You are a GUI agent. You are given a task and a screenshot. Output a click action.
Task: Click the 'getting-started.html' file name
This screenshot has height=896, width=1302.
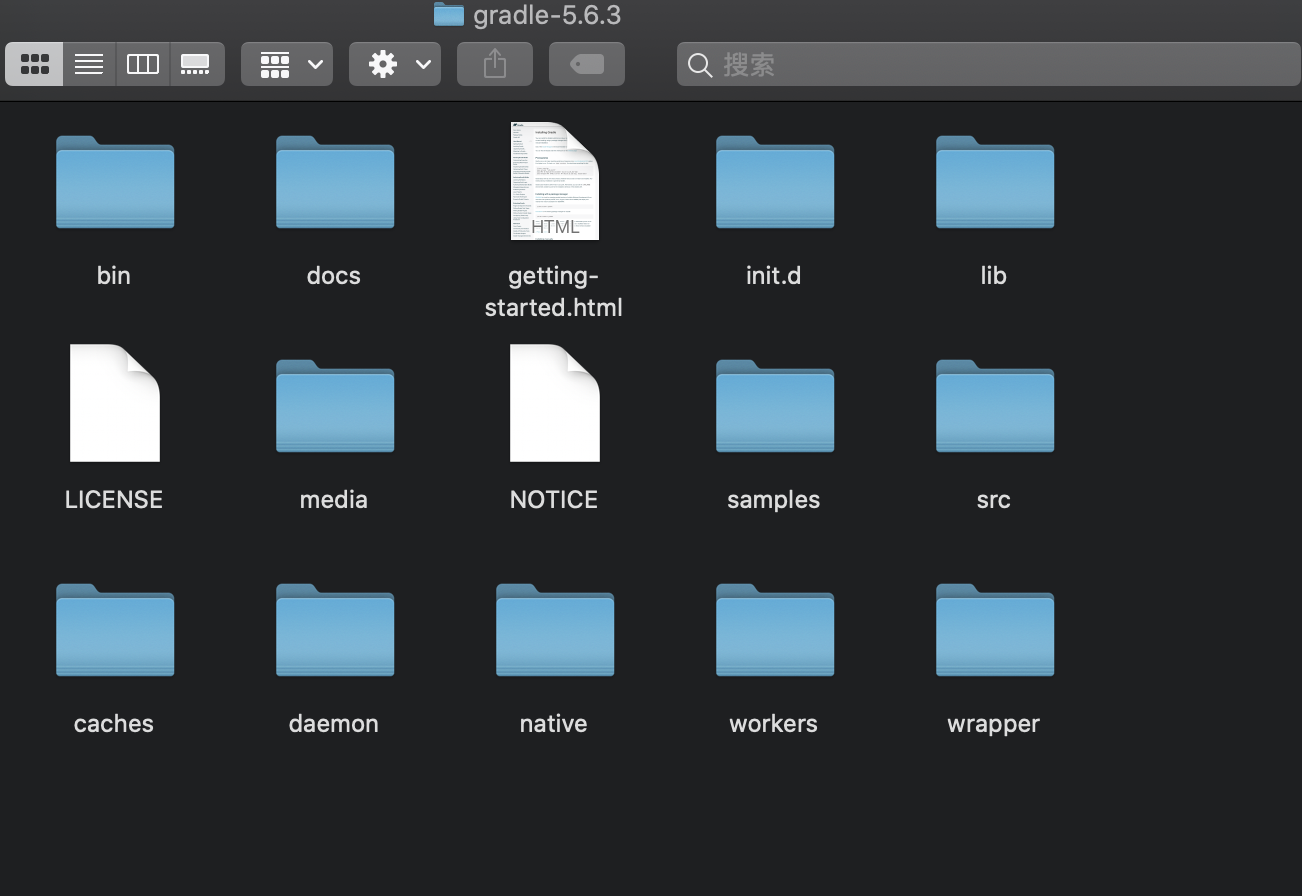554,292
